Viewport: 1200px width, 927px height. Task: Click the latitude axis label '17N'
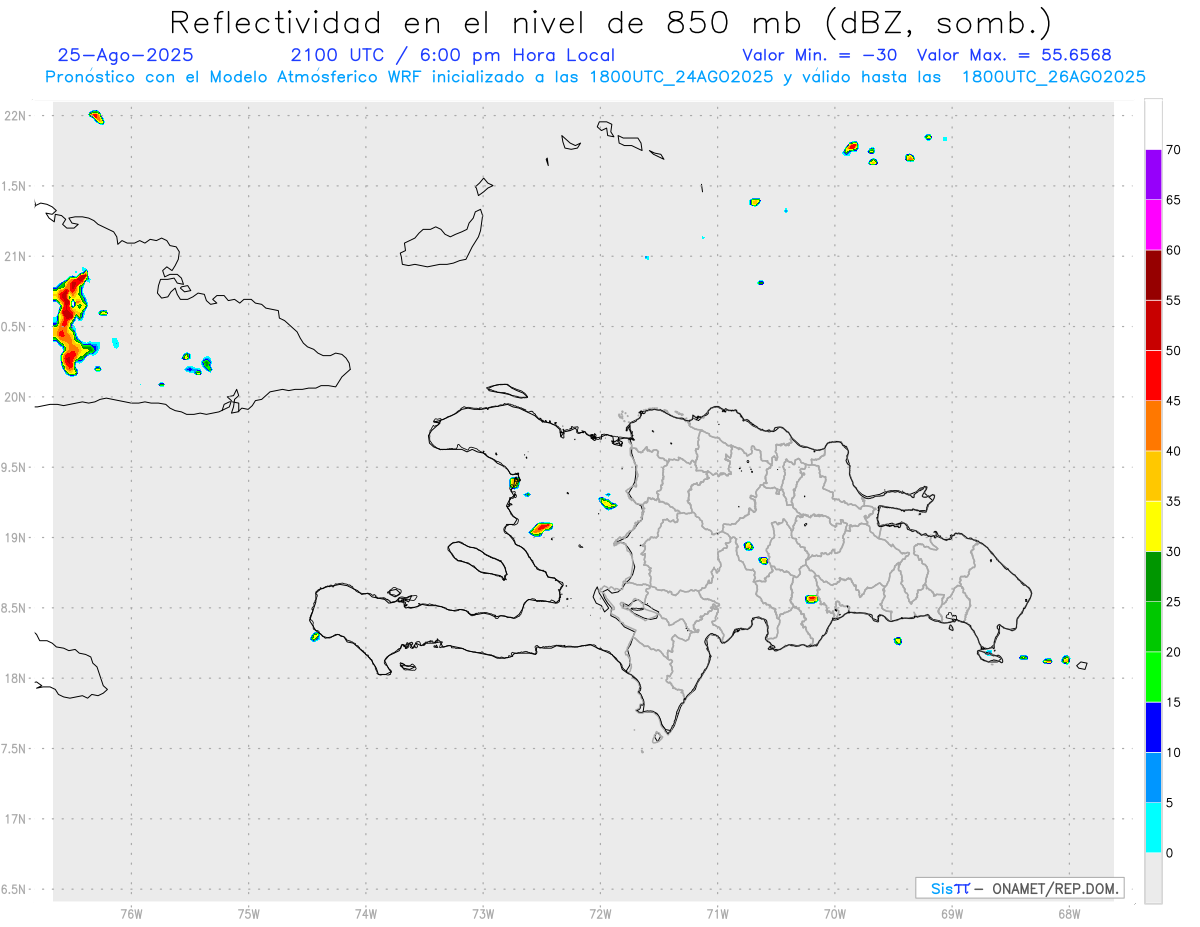[x=15, y=819]
